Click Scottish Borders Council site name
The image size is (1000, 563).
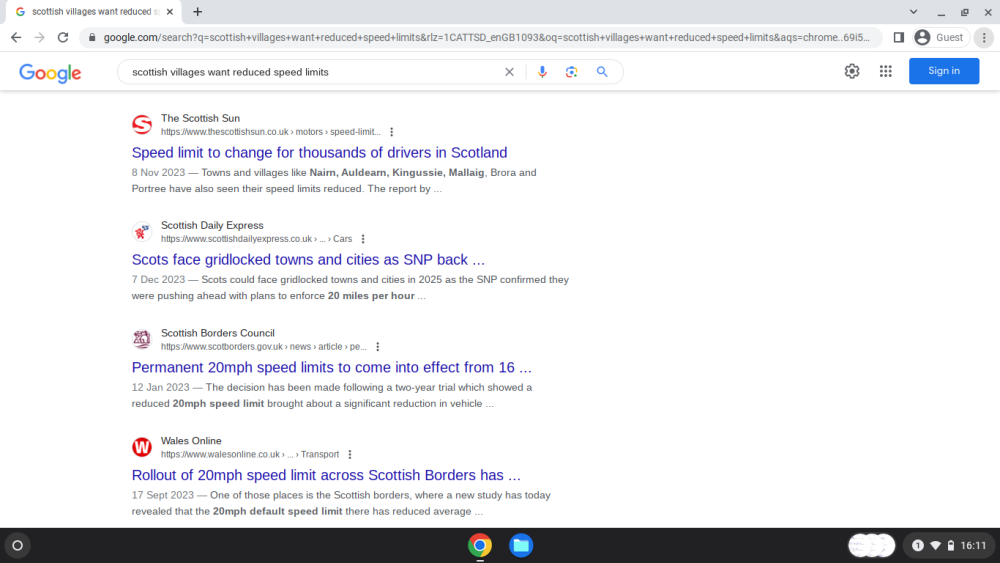click(217, 333)
